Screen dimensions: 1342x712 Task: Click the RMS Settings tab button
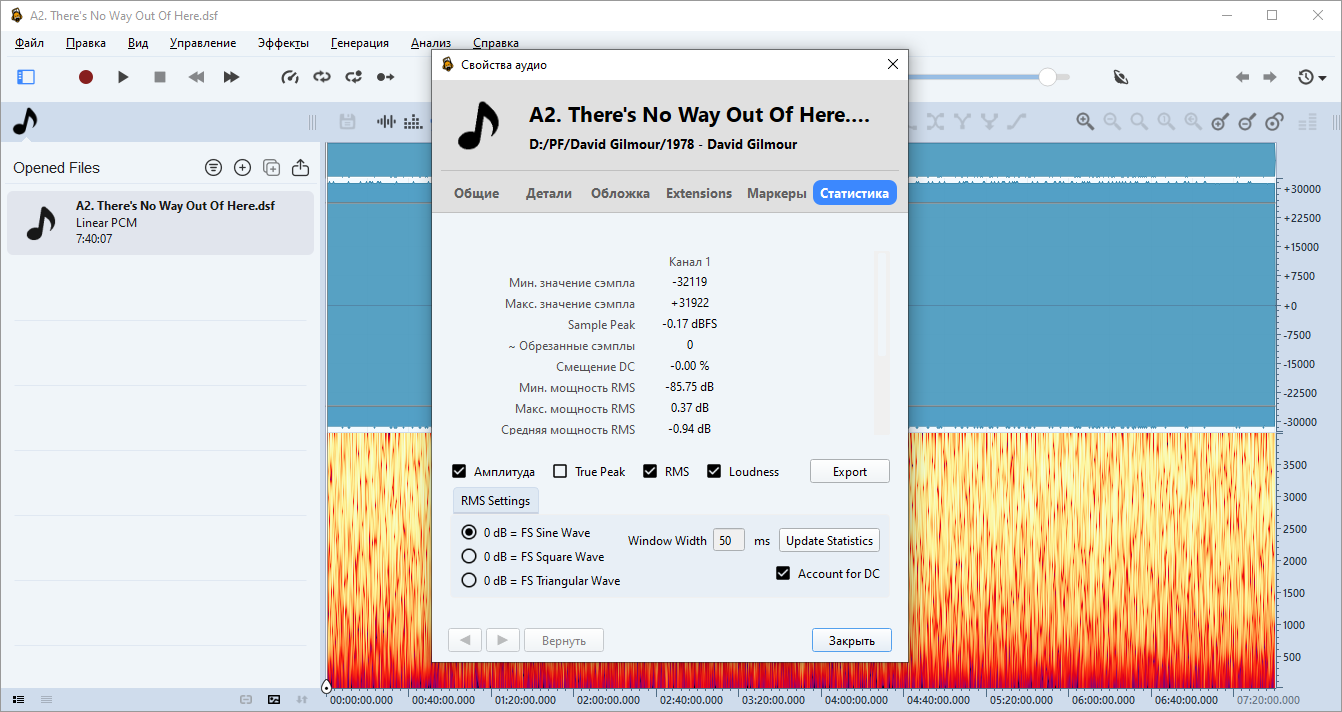[495, 500]
